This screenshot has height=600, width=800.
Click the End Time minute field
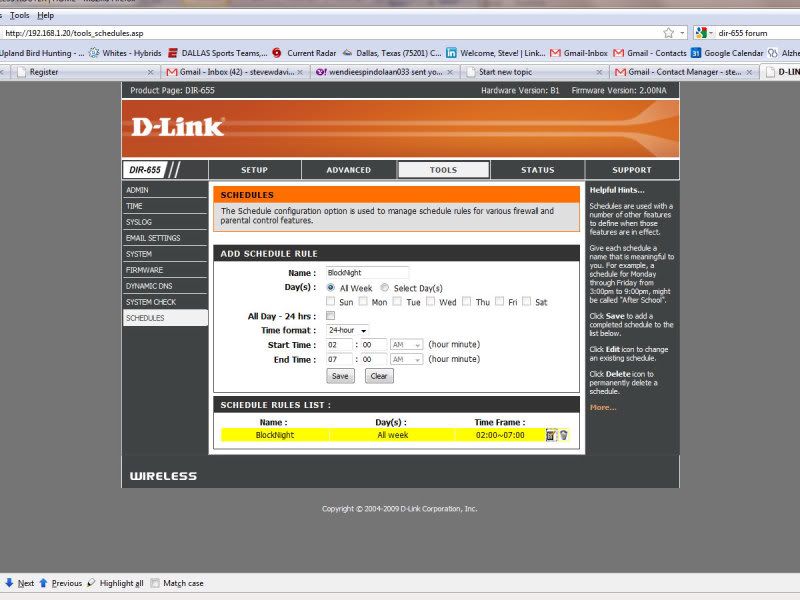click(x=373, y=360)
